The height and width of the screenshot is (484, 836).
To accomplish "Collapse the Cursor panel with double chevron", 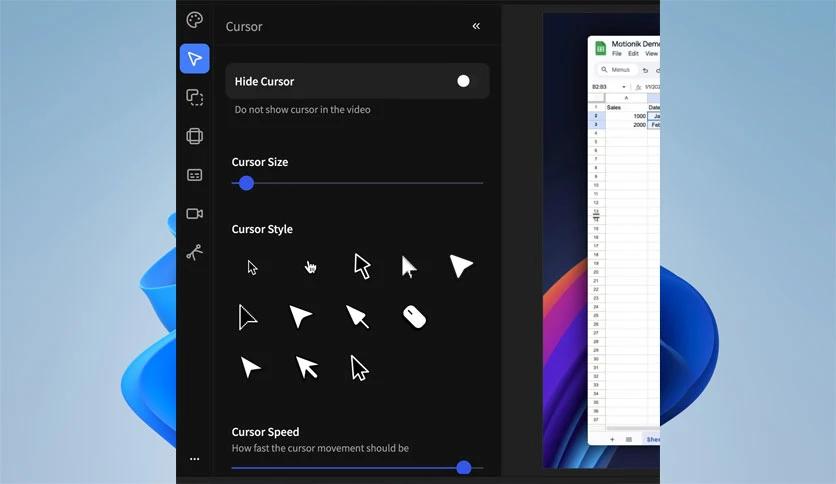I will [476, 26].
